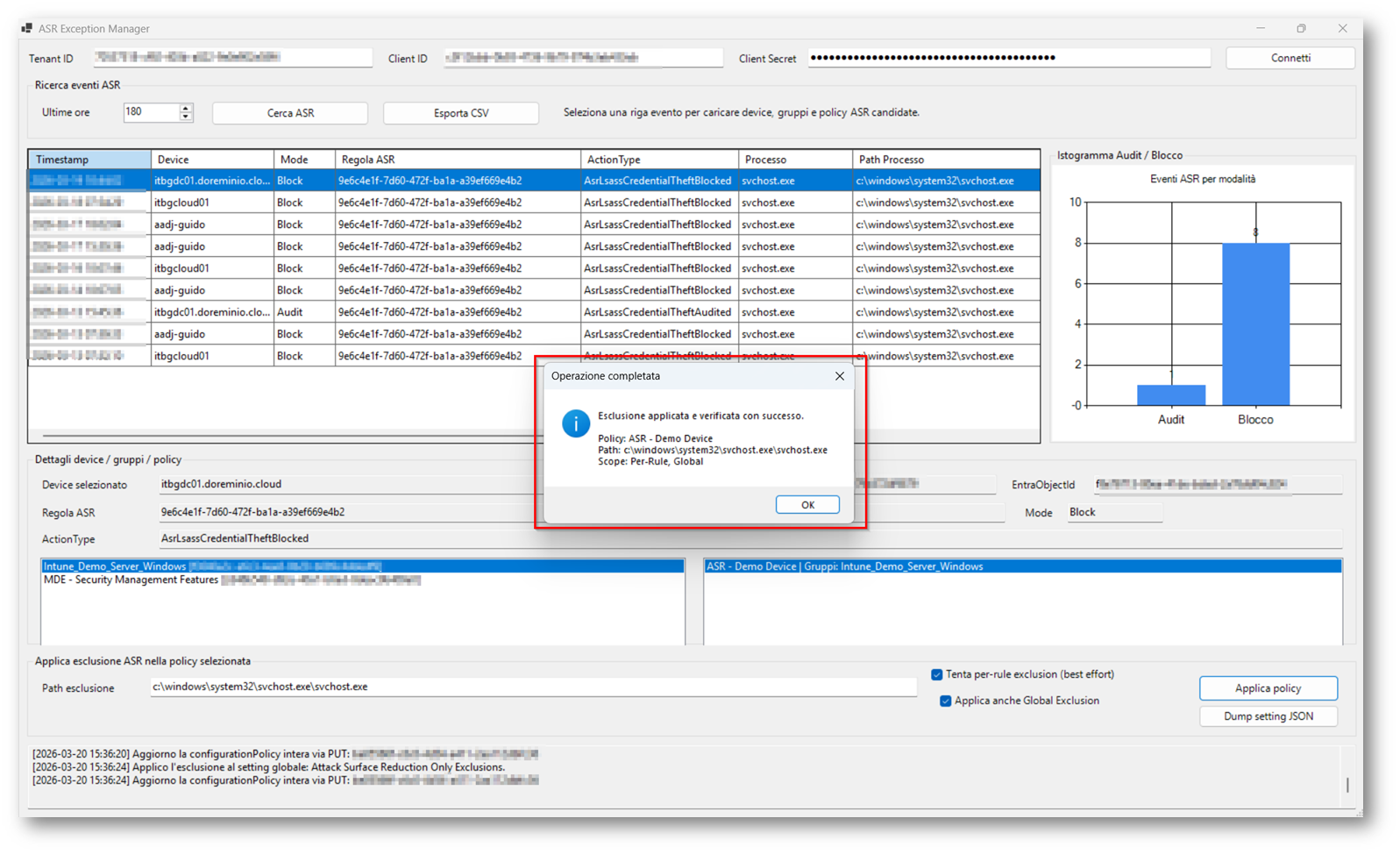Click the Cerca ASR button

click(x=290, y=113)
